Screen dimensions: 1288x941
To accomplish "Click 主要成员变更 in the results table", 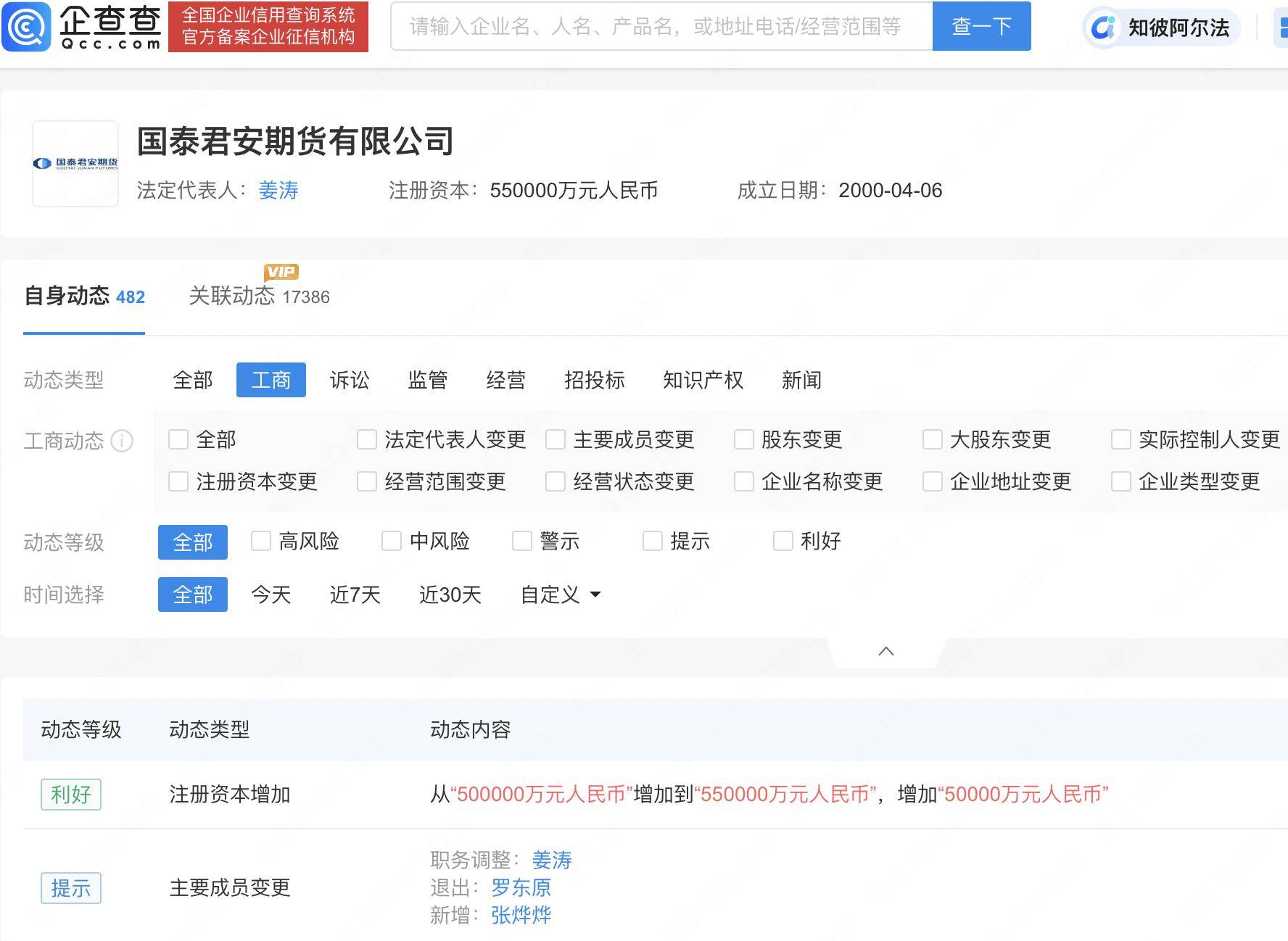I will (x=230, y=887).
